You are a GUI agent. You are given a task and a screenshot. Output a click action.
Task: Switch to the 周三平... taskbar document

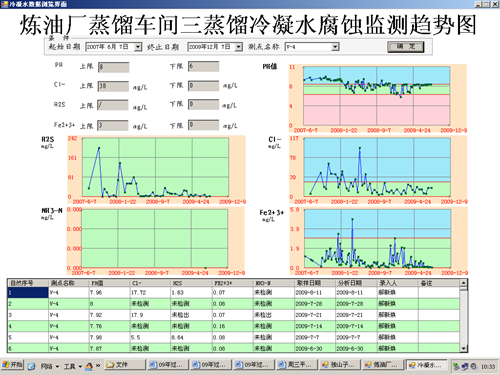(296, 365)
